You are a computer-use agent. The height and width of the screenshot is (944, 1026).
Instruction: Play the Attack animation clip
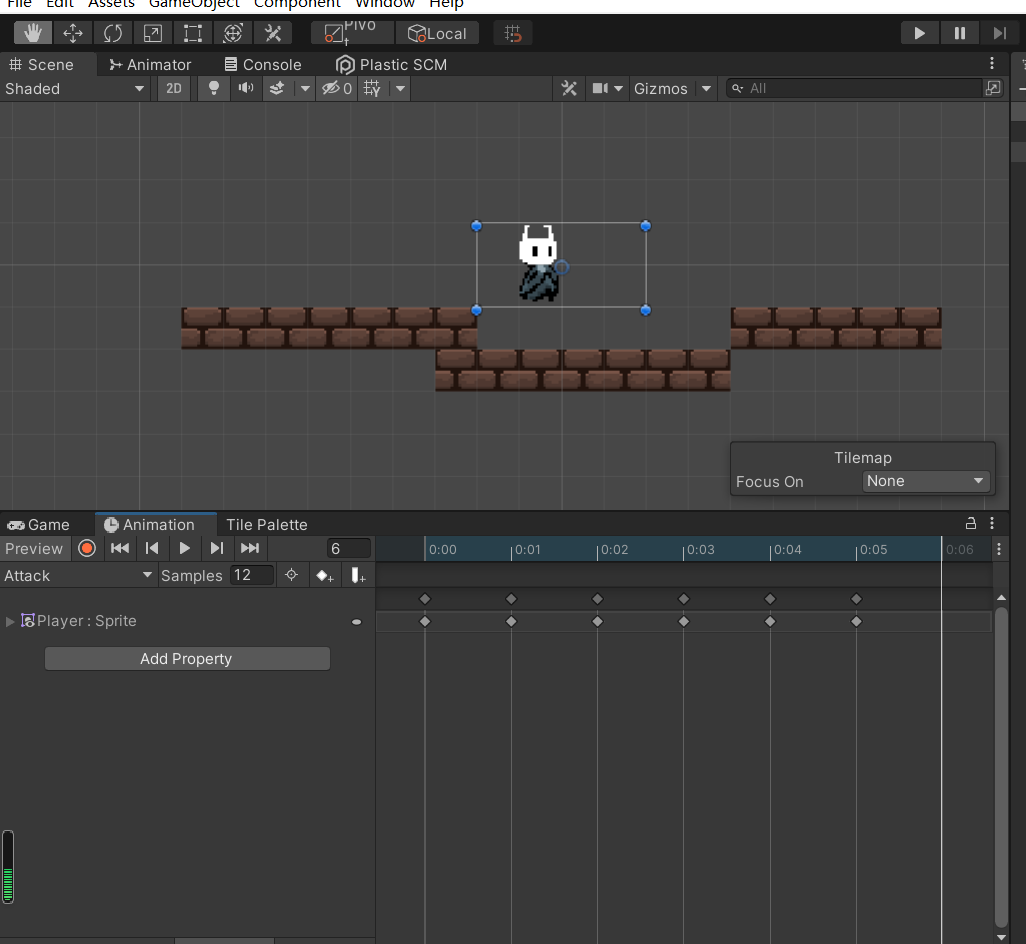(x=185, y=548)
